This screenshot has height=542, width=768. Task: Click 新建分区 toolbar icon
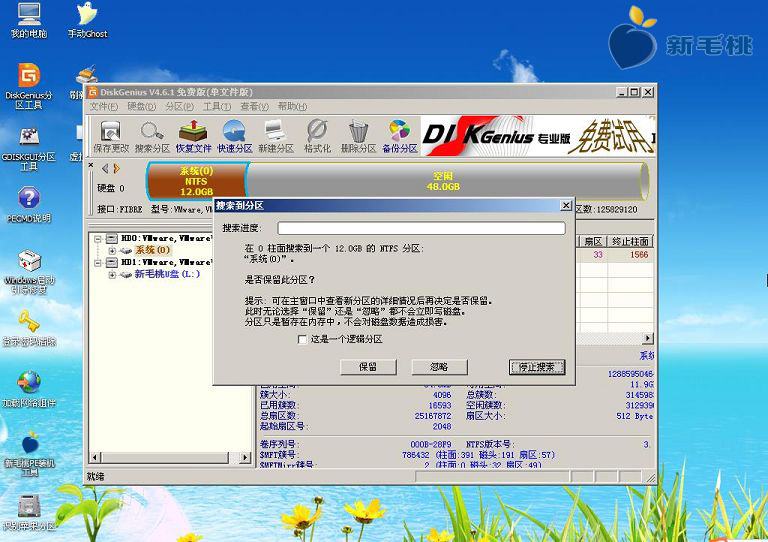[x=276, y=136]
